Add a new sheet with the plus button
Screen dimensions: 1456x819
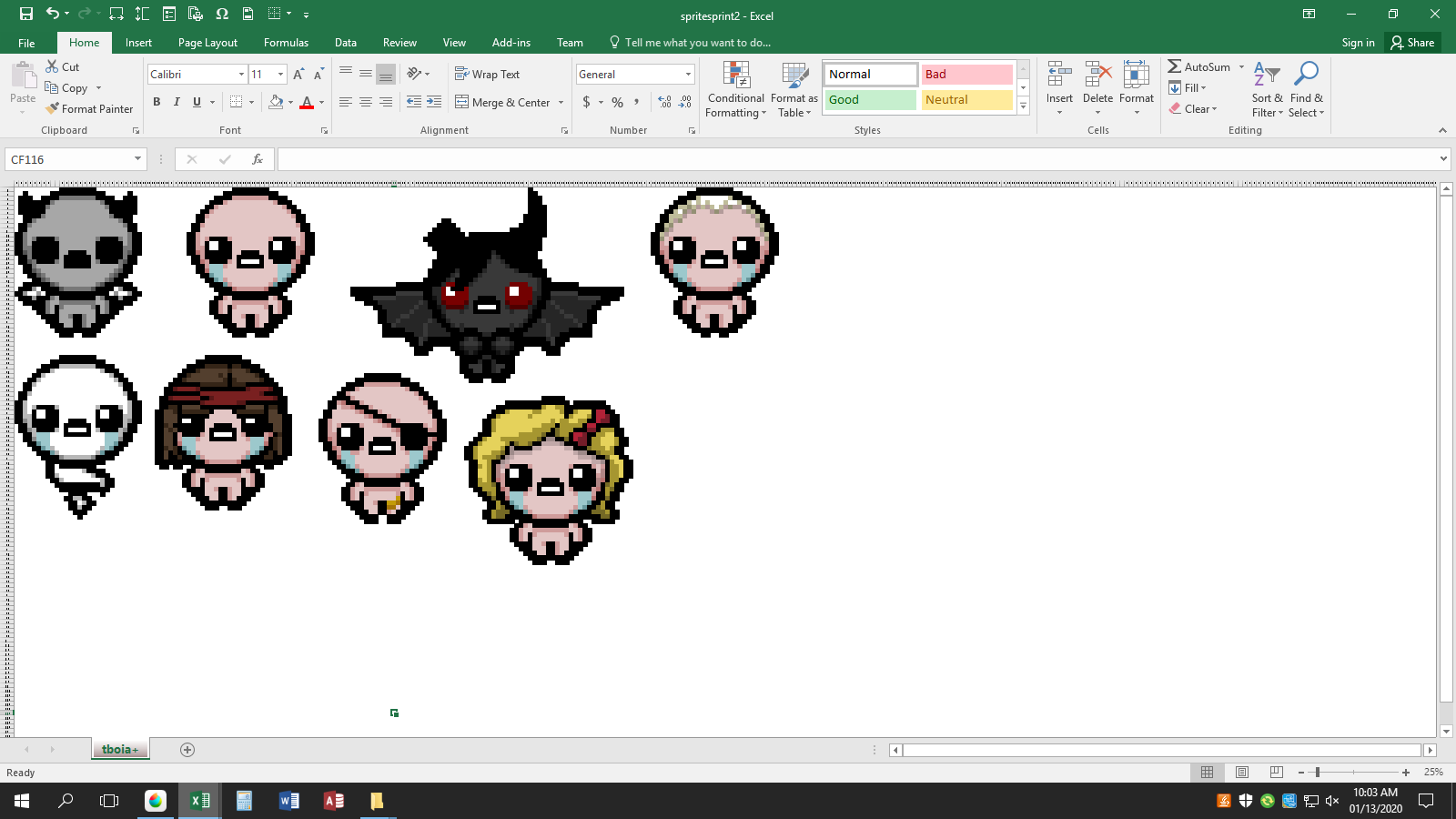[x=187, y=750]
